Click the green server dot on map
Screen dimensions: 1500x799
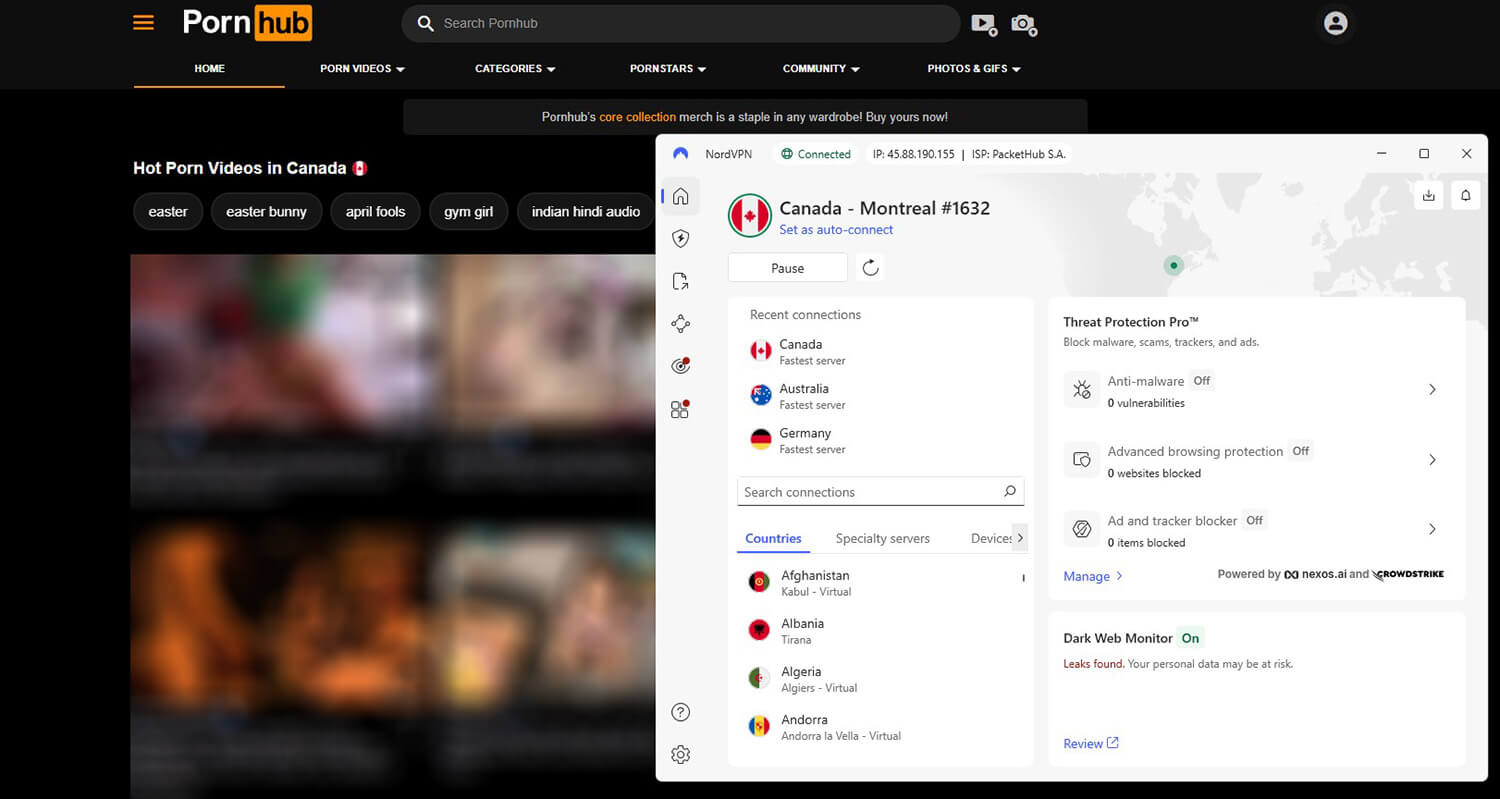point(1174,265)
